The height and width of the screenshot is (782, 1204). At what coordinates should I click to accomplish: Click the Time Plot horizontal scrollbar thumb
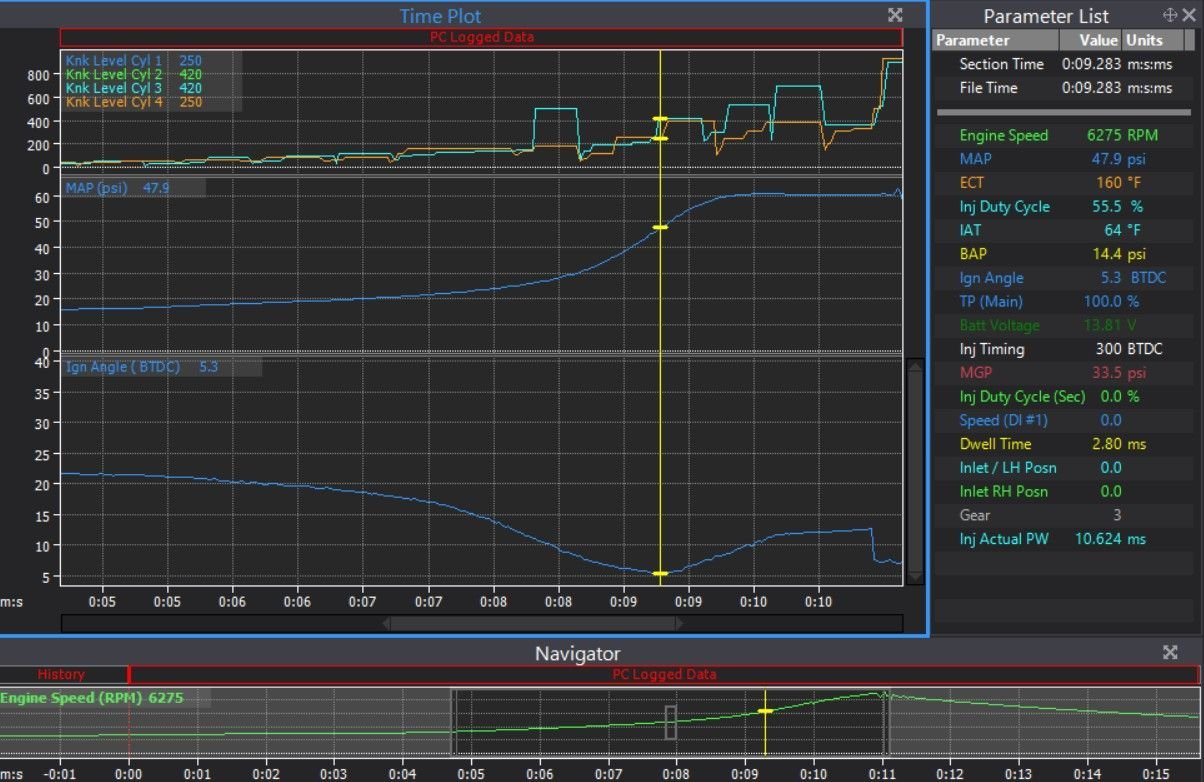[532, 623]
